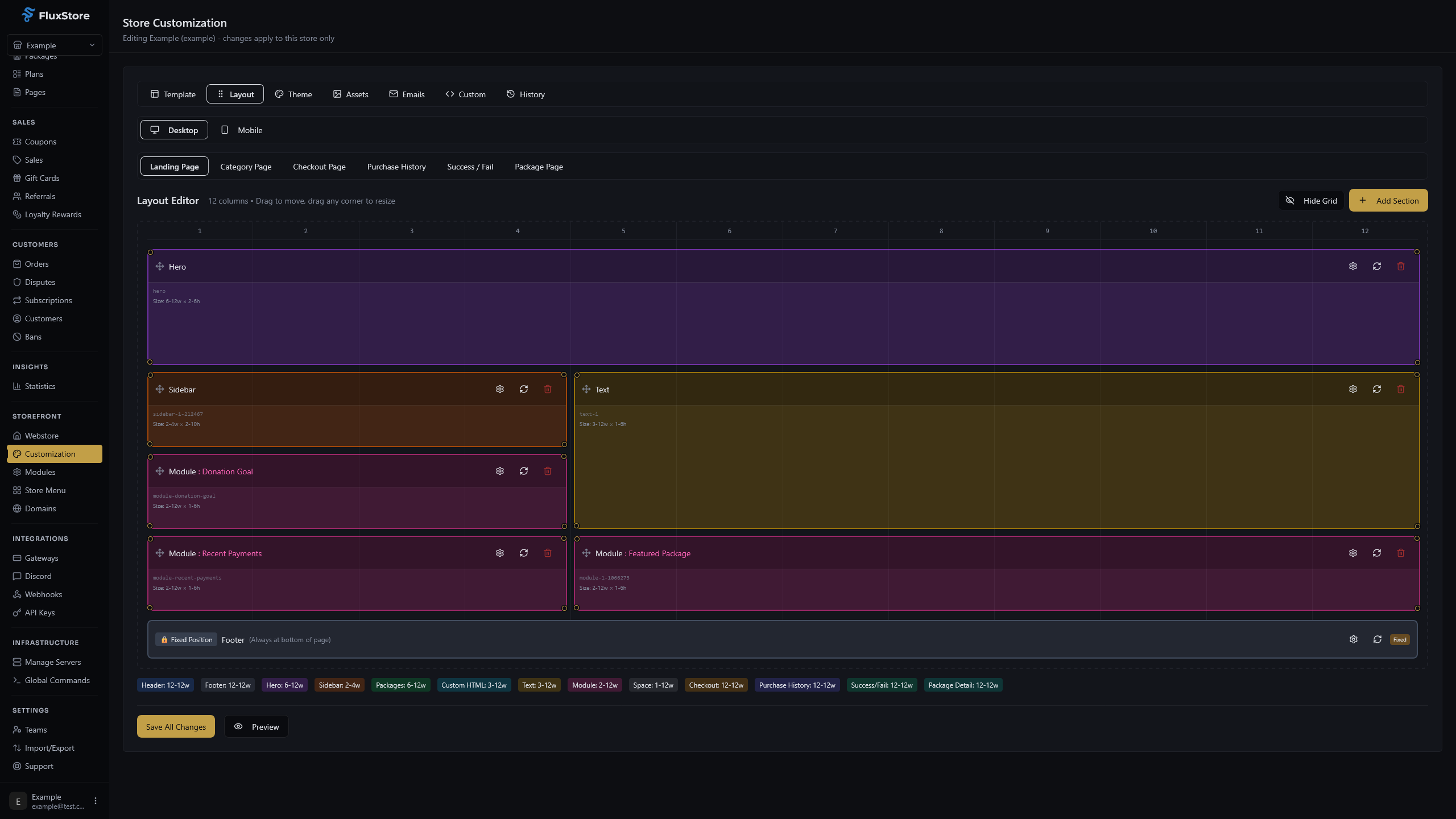Viewport: 1456px width, 819px height.
Task: Open the Template tab
Action: pyautogui.click(x=173, y=94)
